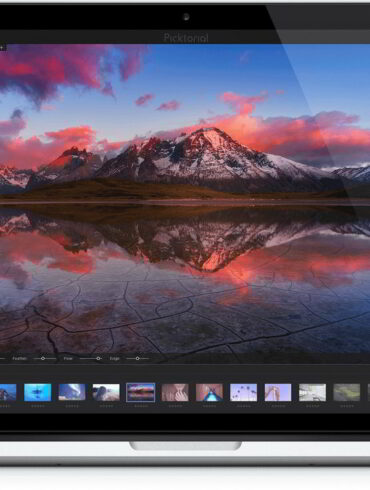Image resolution: width=370 pixels, height=490 pixels.
Task: Select the bright cyan underwater thumbnail
Action: click(x=38, y=392)
